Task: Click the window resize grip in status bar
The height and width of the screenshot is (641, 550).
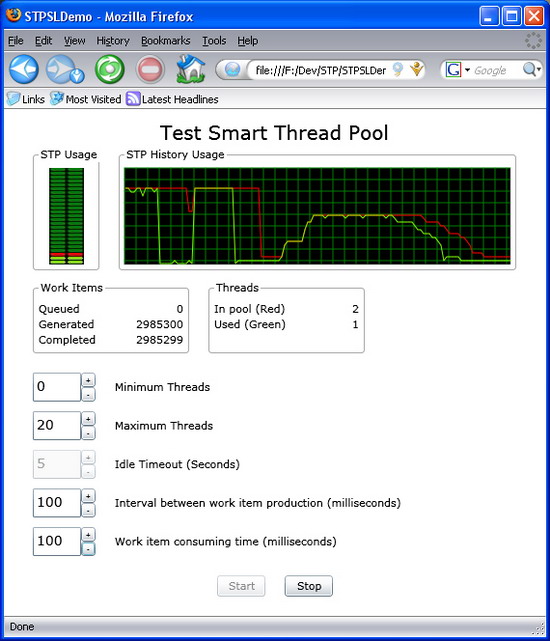Action: point(539,628)
